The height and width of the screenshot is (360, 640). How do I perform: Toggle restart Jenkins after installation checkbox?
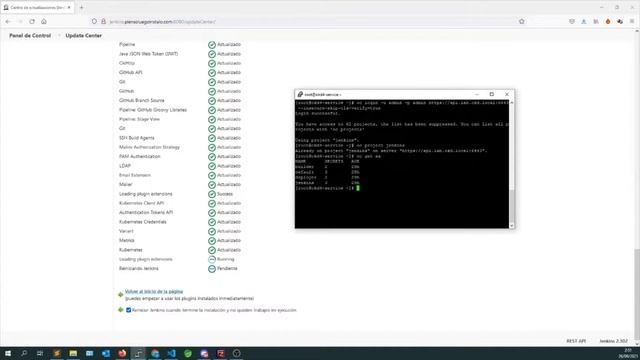pos(129,310)
